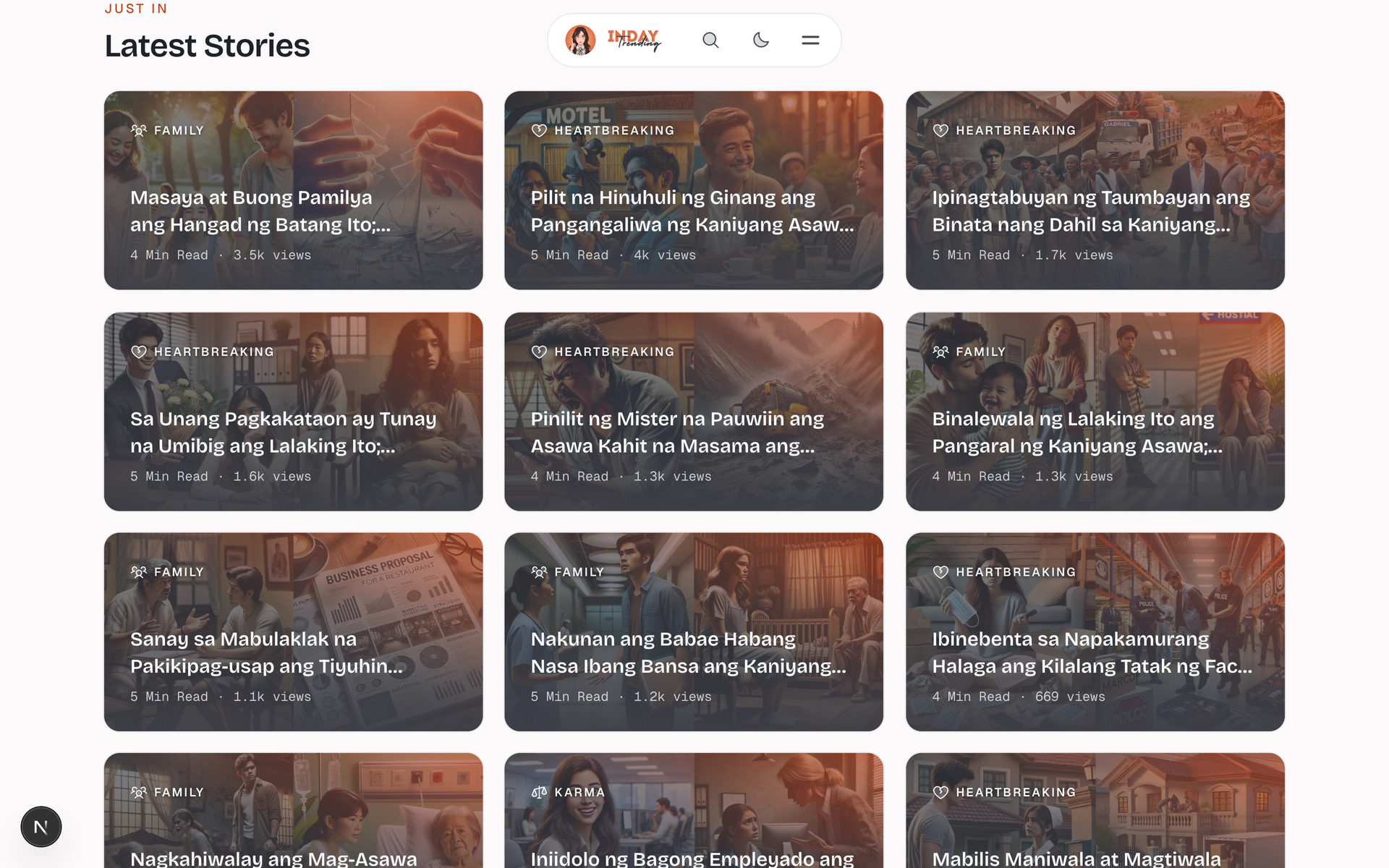Open the hamburger menu in the navbar
This screenshot has width=1389, height=868.
click(810, 41)
